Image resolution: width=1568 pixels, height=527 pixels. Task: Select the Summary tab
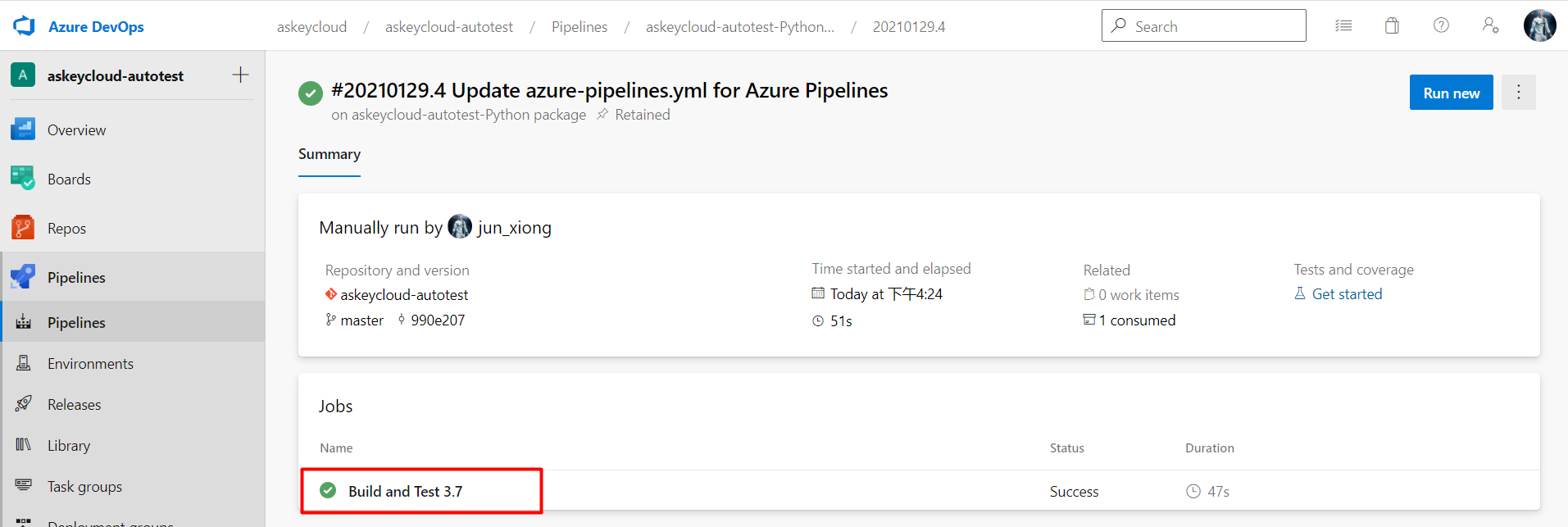click(x=330, y=154)
